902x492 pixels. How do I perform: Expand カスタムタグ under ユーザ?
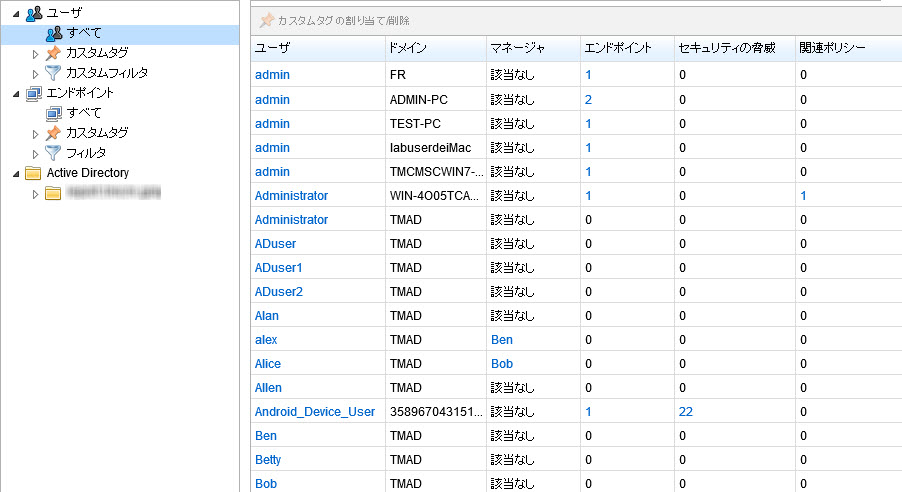pyautogui.click(x=36, y=53)
